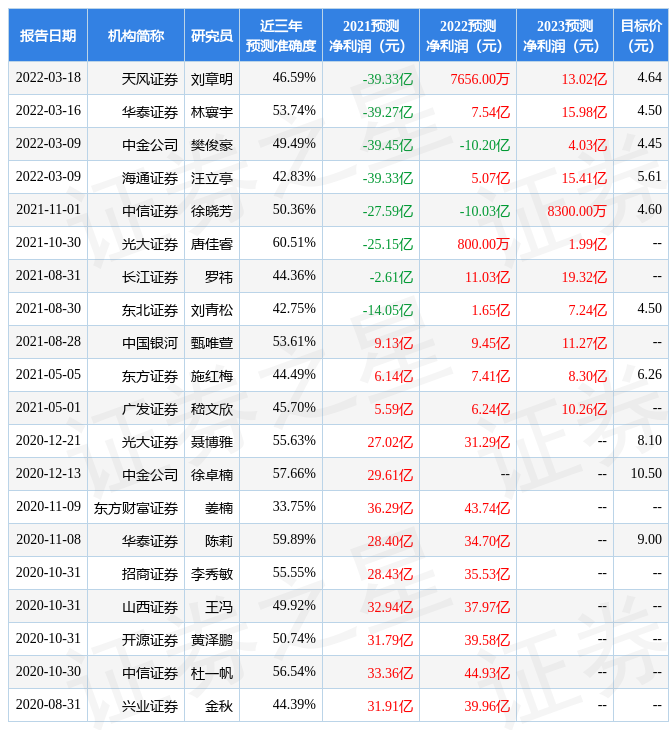Click accuracy value 60.51%
This screenshot has width=669, height=730.
[294, 243]
